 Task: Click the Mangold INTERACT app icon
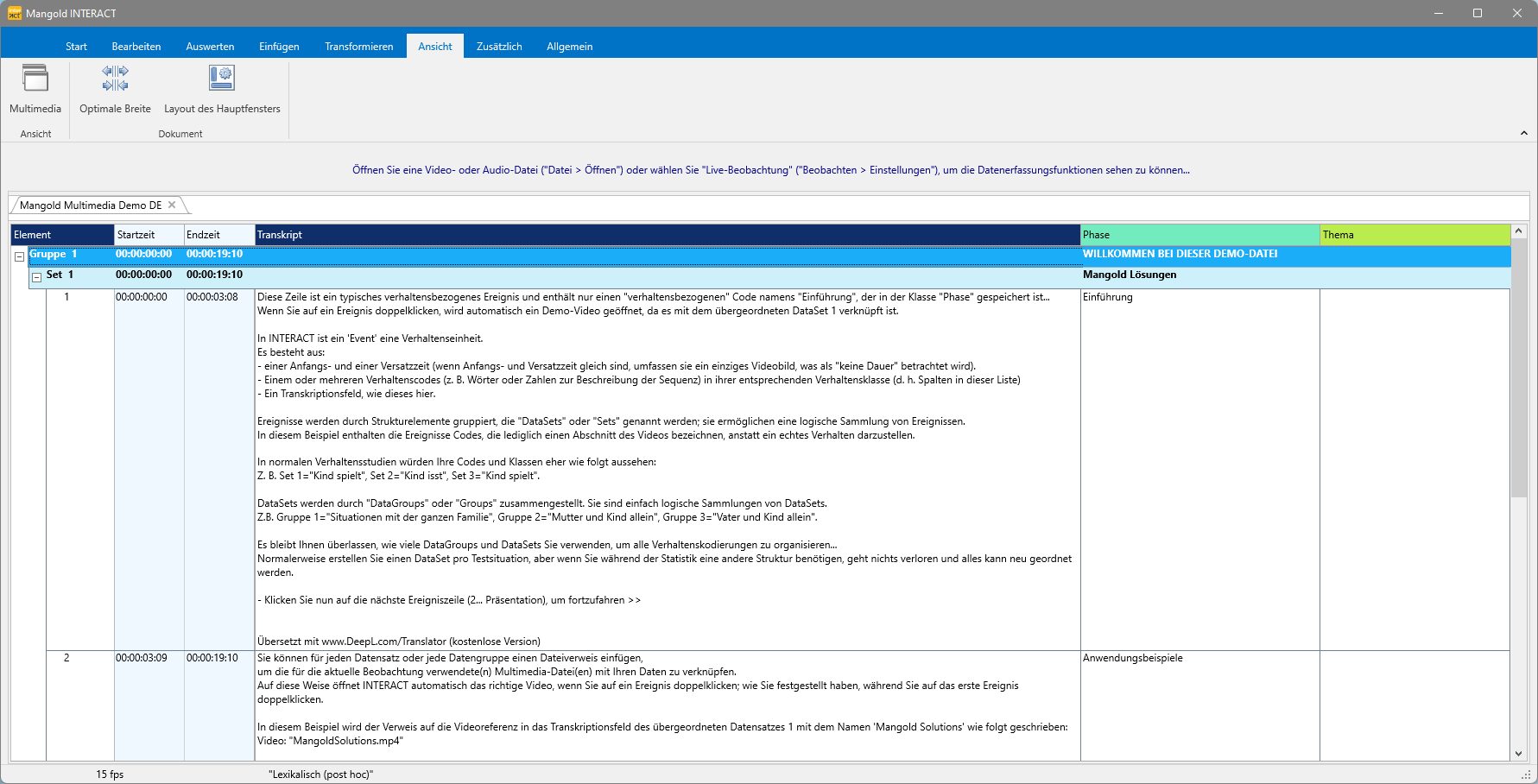tap(15, 13)
